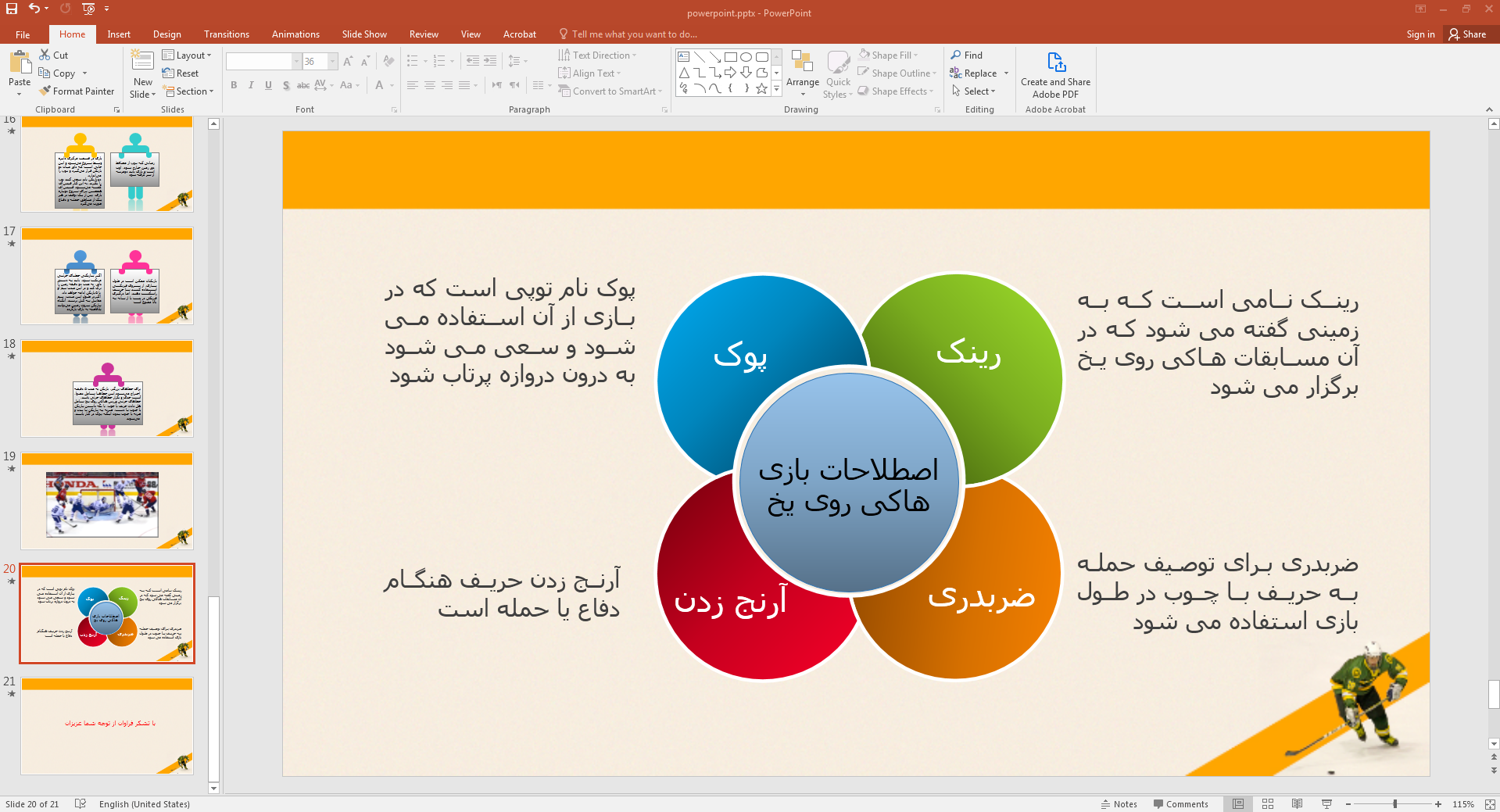Select the star shape in gallery
The width and height of the screenshot is (1500, 812).
pyautogui.click(x=761, y=89)
